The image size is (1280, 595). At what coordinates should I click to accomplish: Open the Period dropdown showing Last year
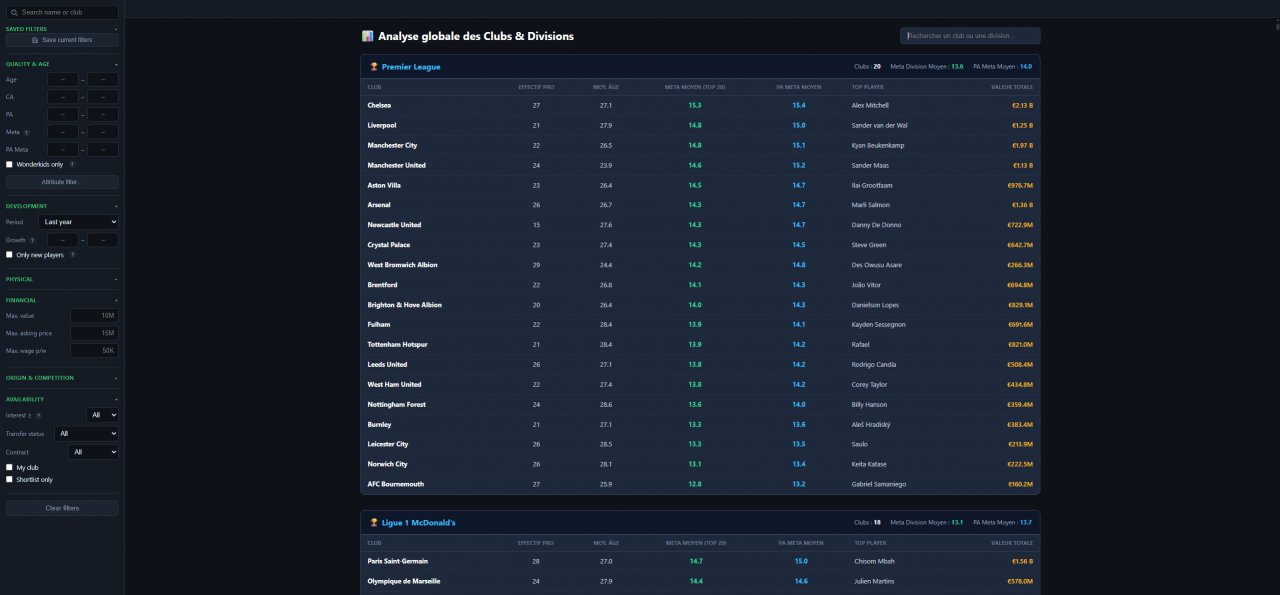[78, 222]
